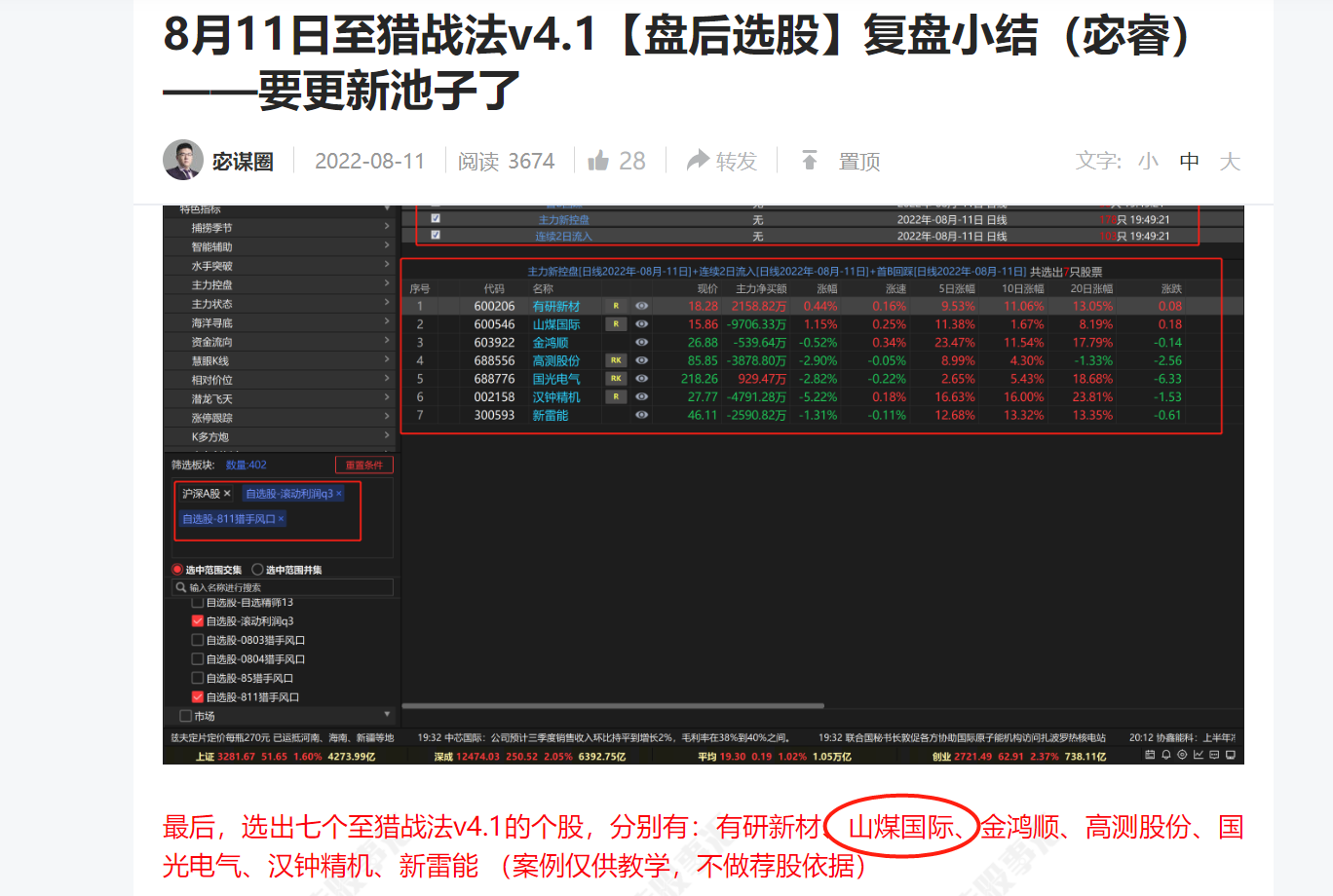Expand the 主力控盘 indicator group
This screenshot has height=896, width=1333.
click(387, 284)
